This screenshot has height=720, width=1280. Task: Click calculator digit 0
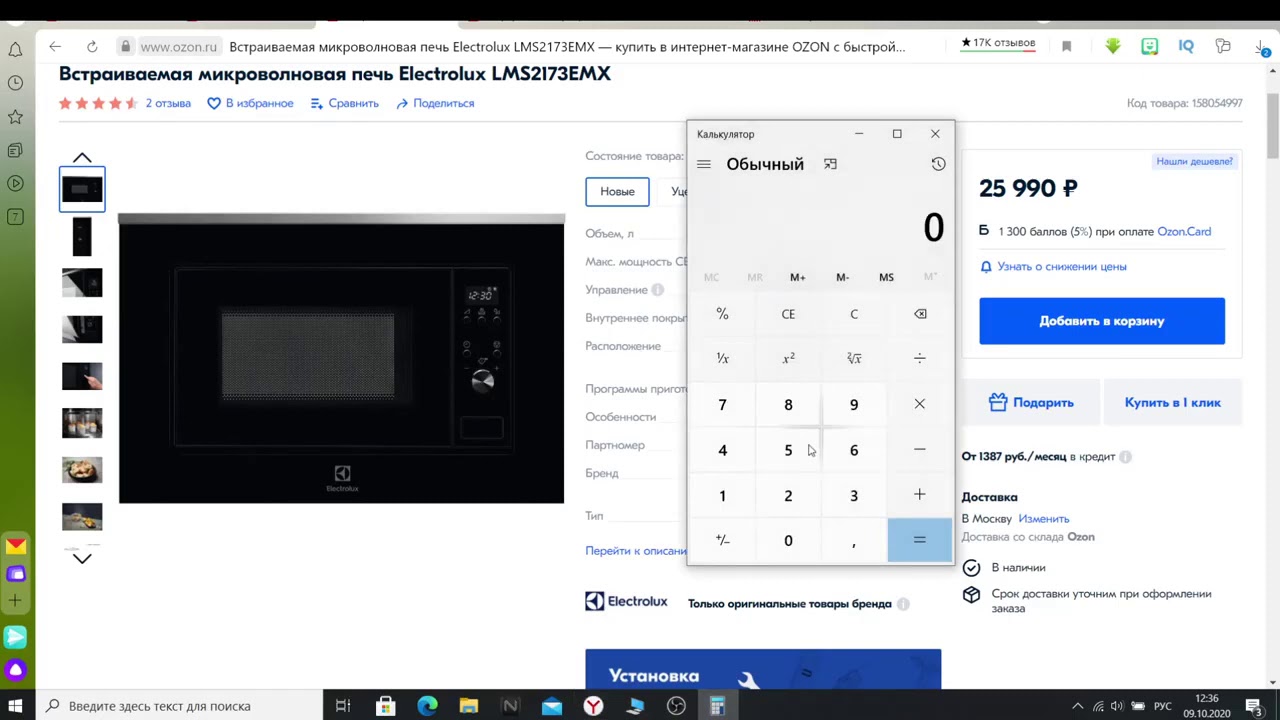(x=788, y=540)
